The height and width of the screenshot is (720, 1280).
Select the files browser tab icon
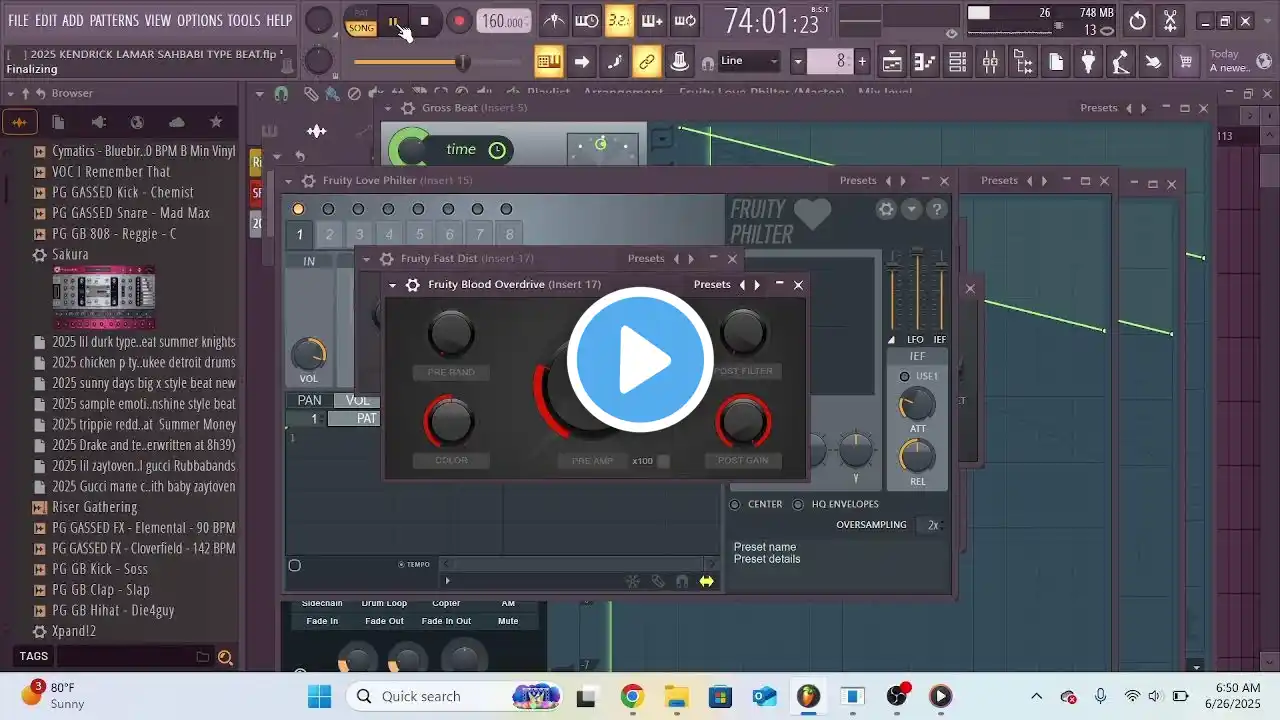pos(58,122)
